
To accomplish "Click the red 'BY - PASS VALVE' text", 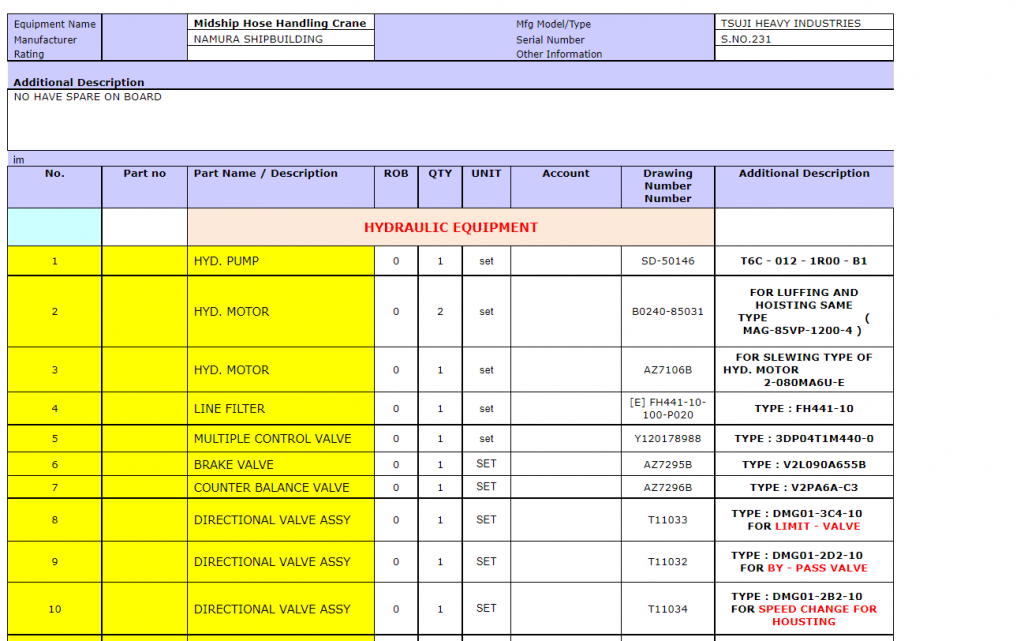I will pyautogui.click(x=817, y=568).
